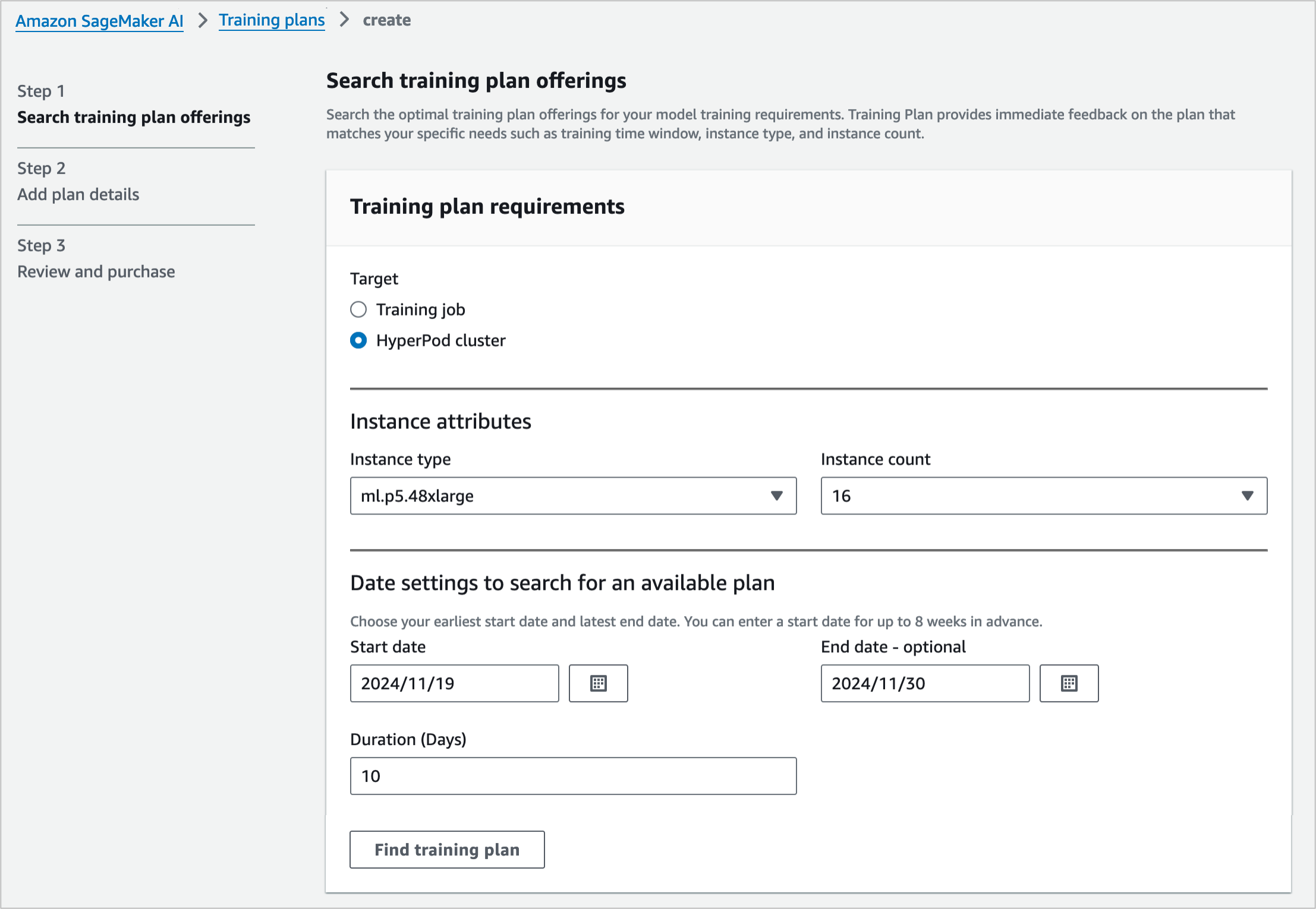
Task: Select the HyperPod cluster radio button
Action: [358, 340]
